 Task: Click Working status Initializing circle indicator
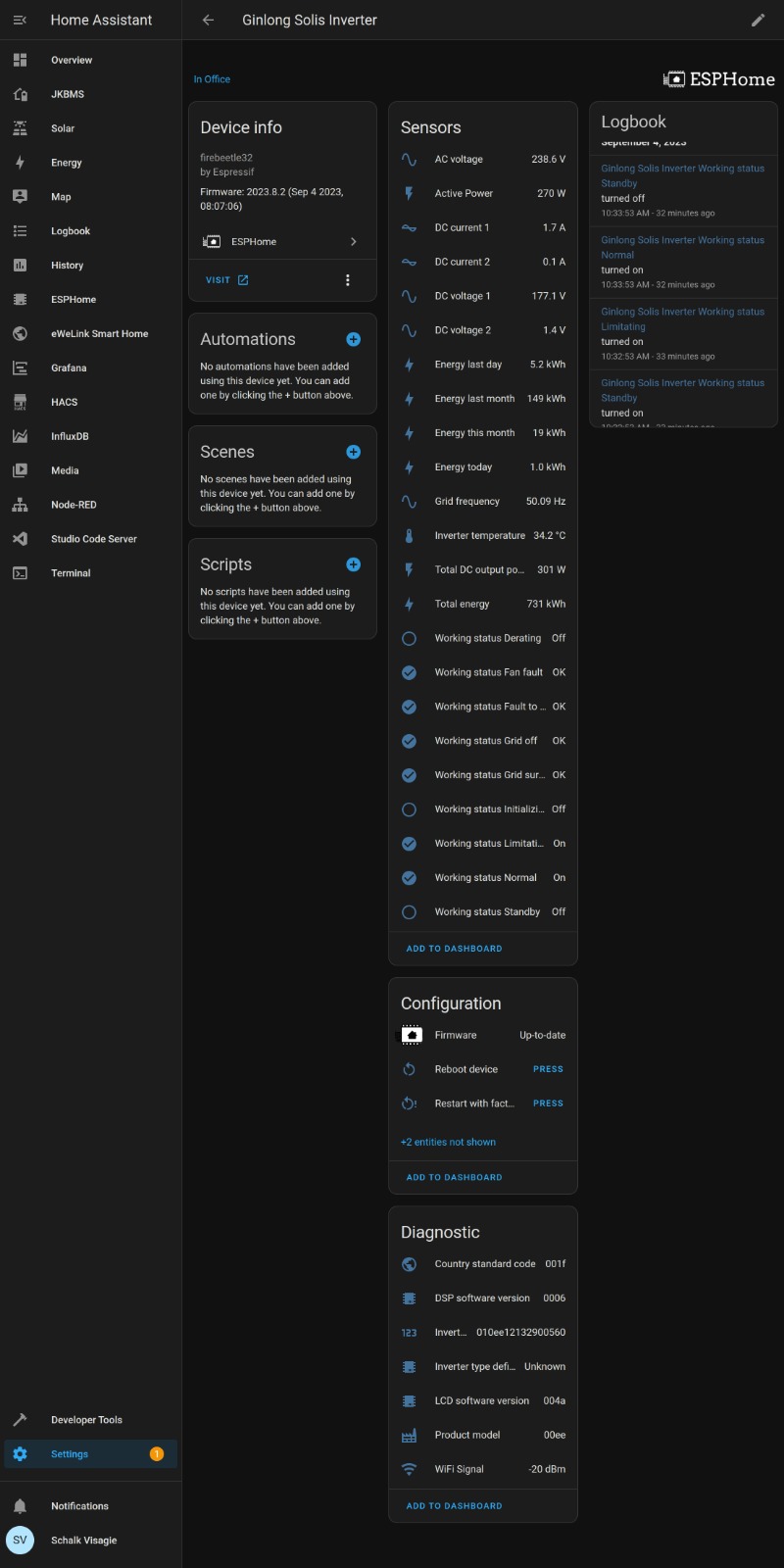click(410, 809)
